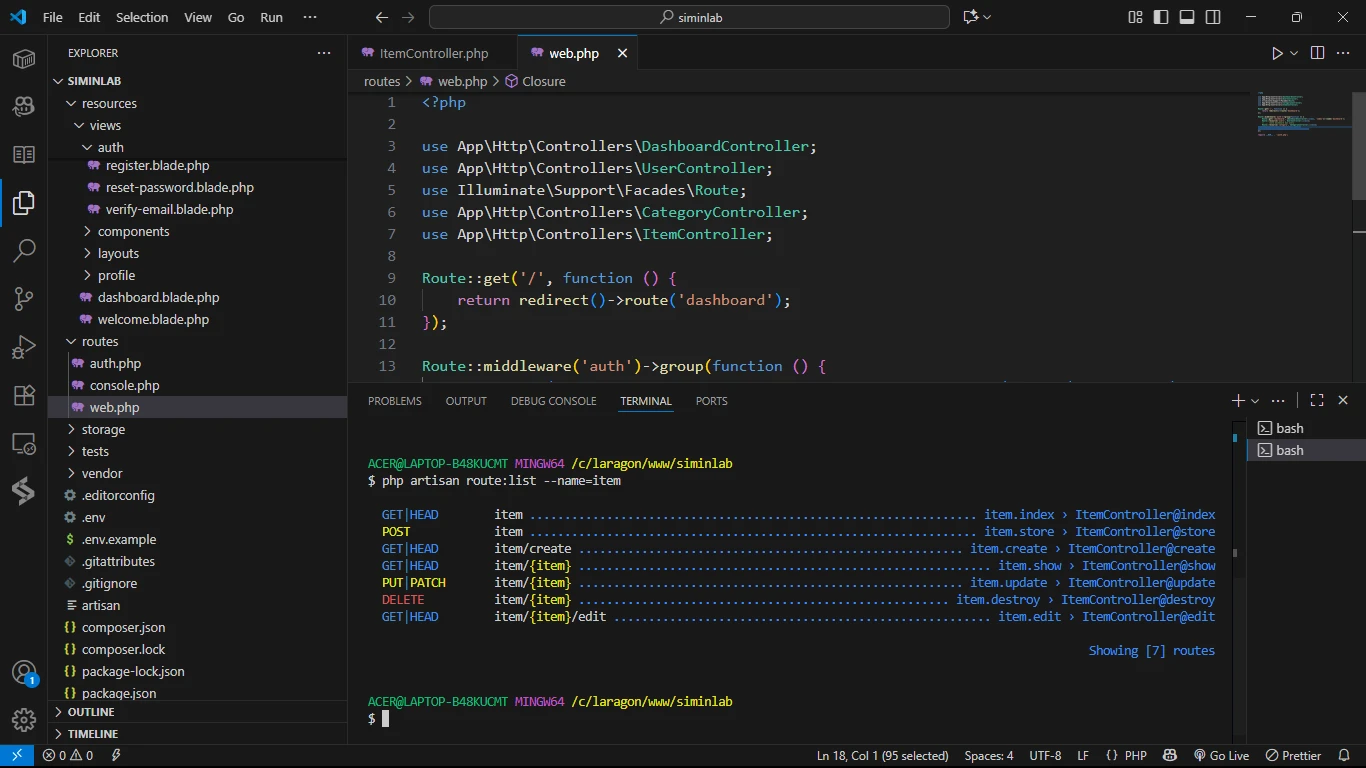Open the Accounts icon in activity bar
Screen dimensions: 1366x768
(x=24, y=673)
